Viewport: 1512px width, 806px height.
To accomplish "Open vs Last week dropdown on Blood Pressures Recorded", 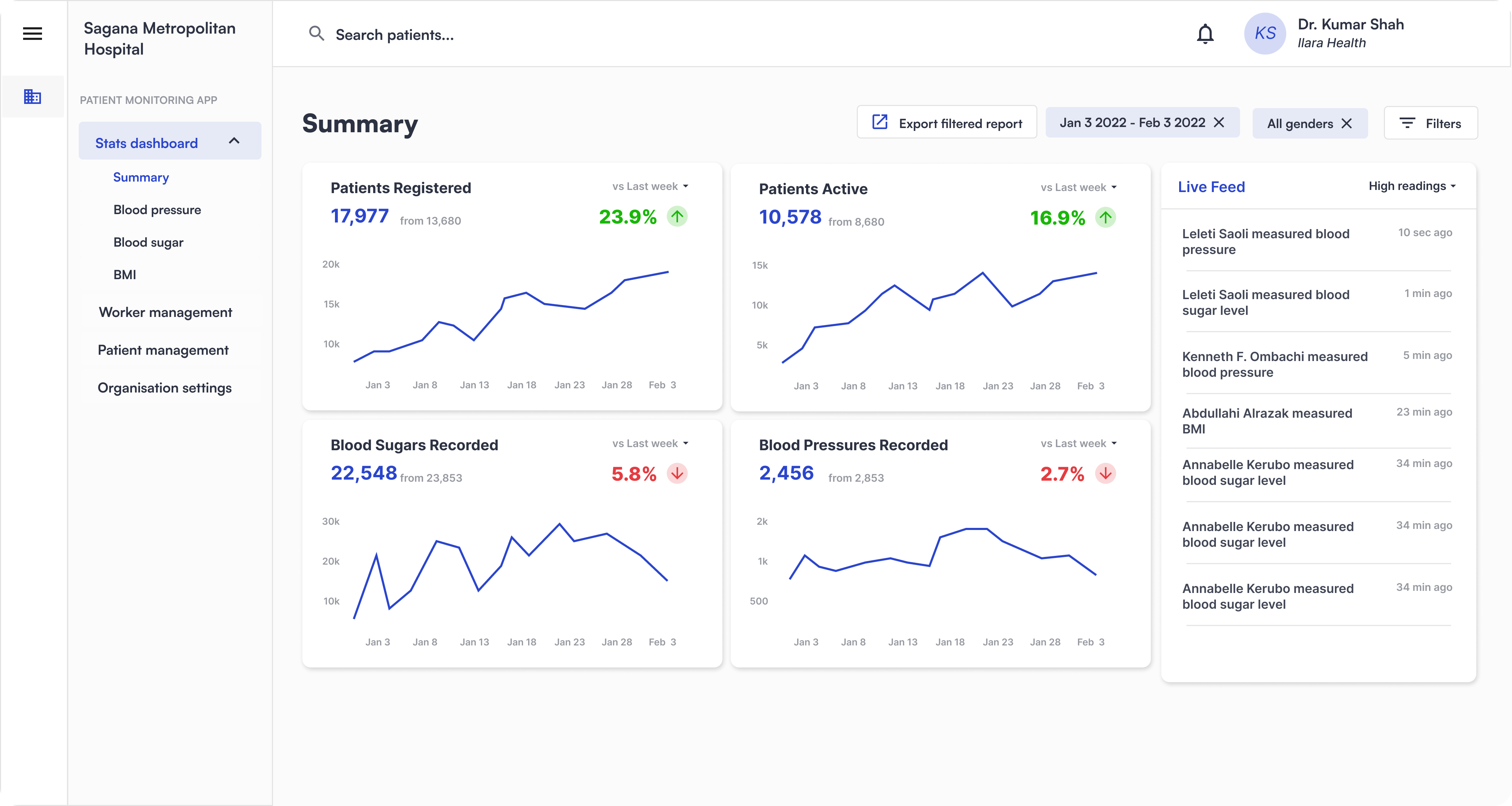I will [x=1079, y=444].
